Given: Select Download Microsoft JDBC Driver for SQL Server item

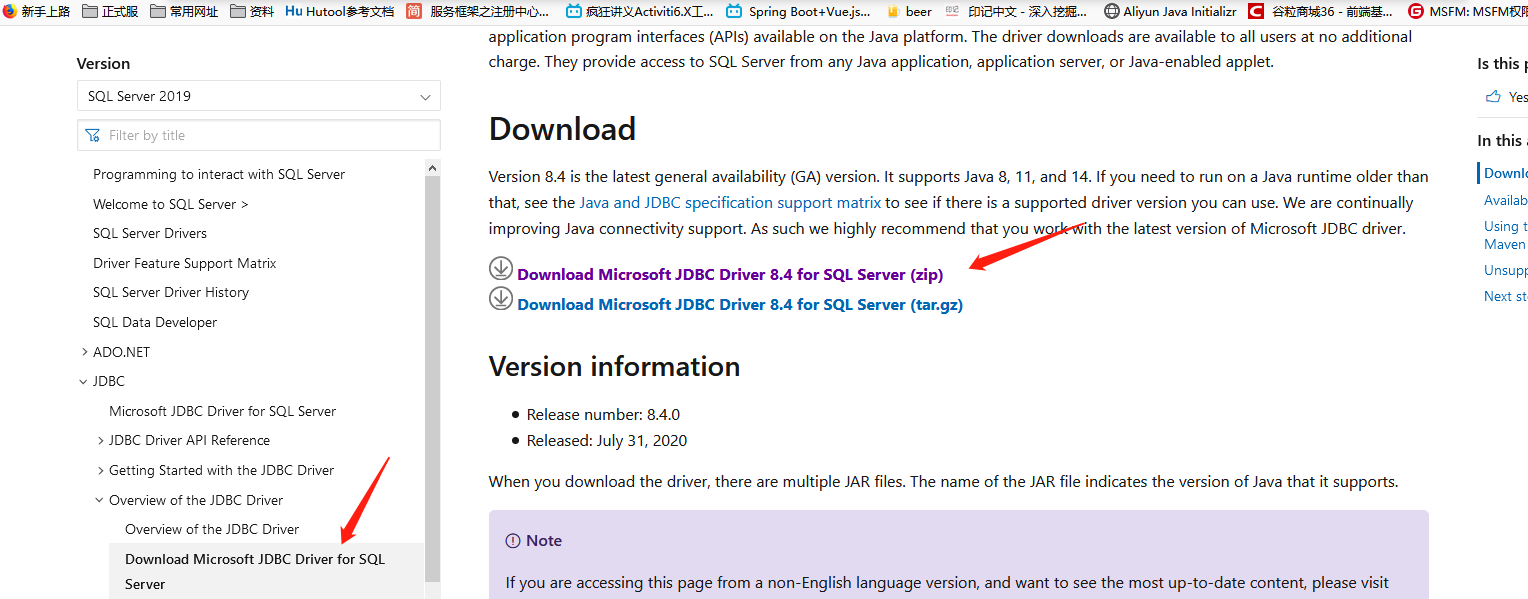Looking at the screenshot, I should click(266, 571).
